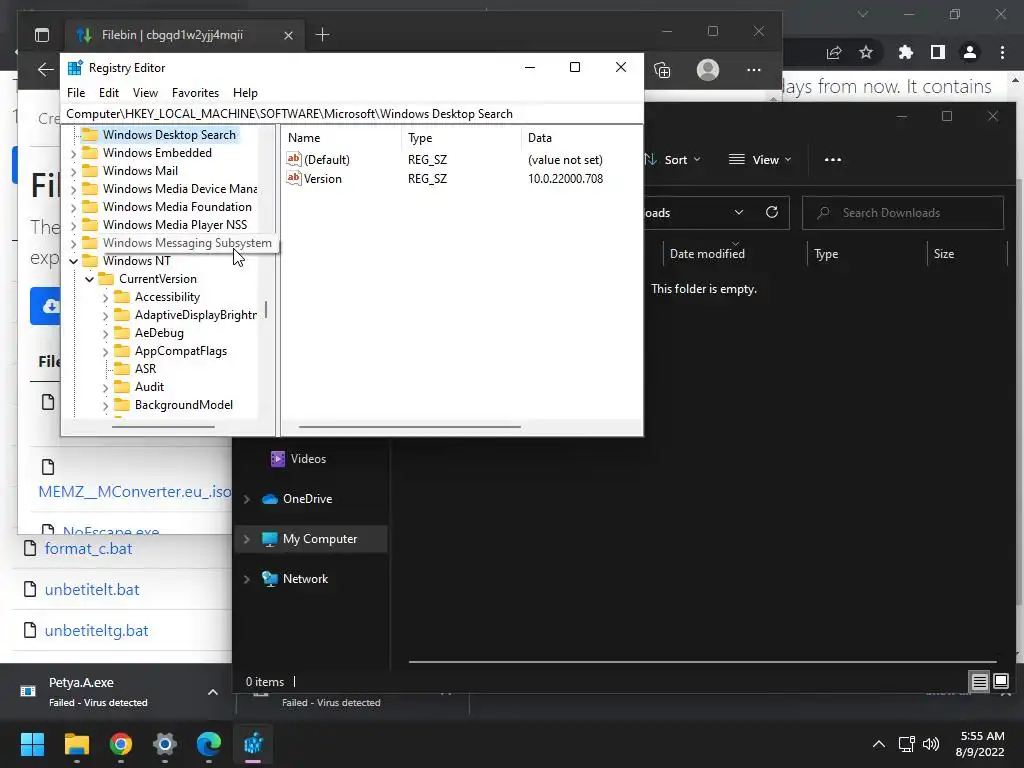Viewport: 1024px width, 768px height.
Task: Open the Edit menu in Registry Editor
Action: tap(108, 93)
